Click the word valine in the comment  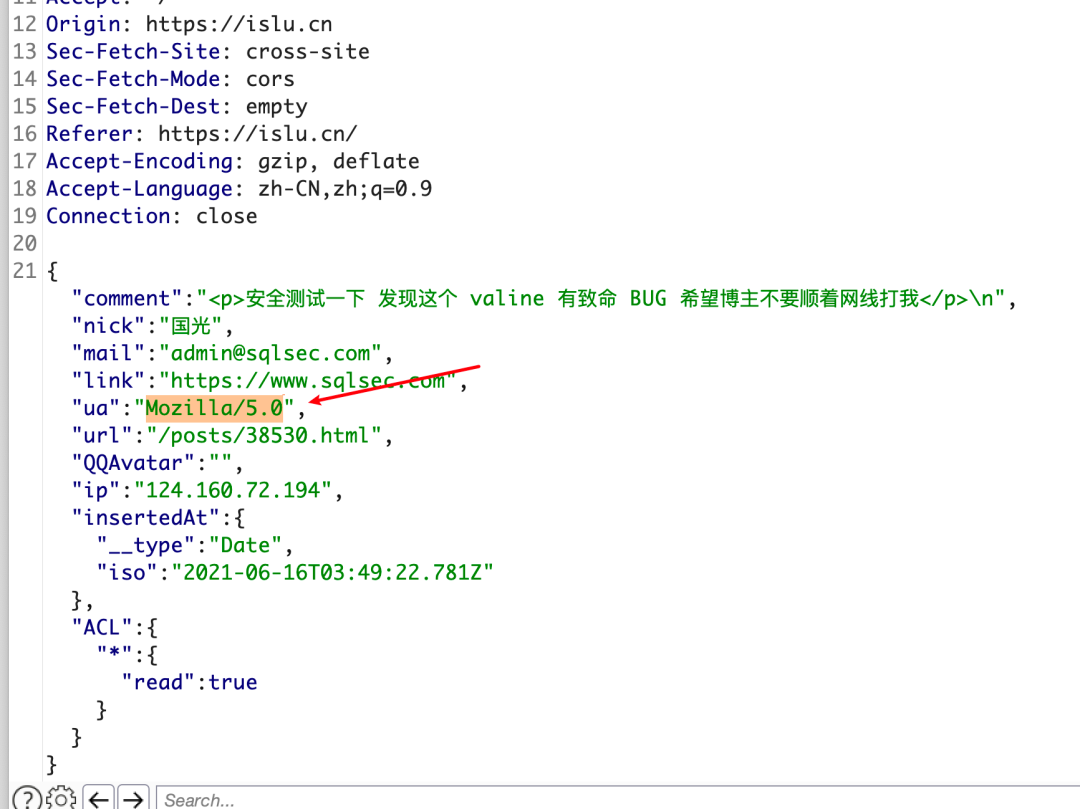(x=508, y=299)
